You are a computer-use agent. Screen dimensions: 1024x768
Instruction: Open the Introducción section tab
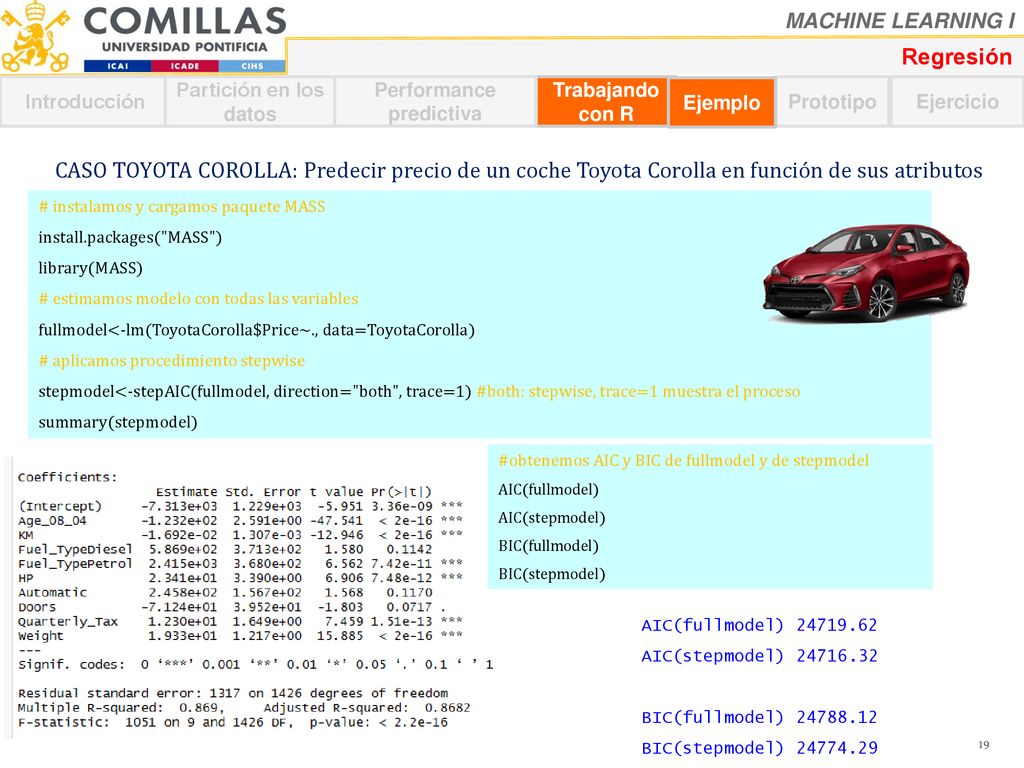click(x=83, y=102)
